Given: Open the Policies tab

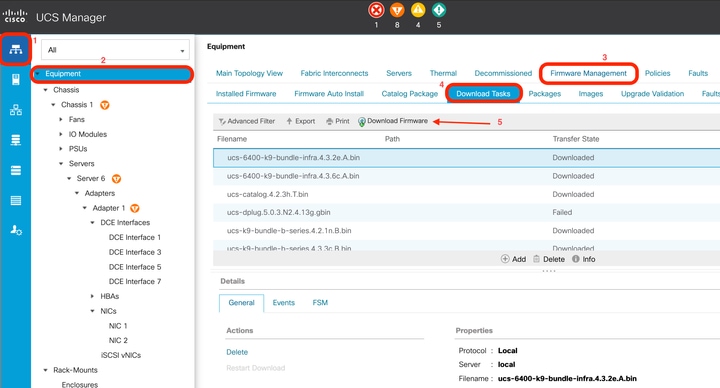Looking at the screenshot, I should pos(658,73).
